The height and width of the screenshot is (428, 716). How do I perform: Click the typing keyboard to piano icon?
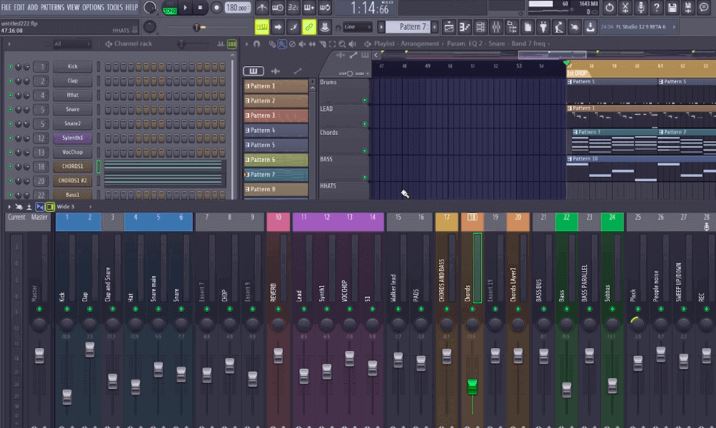(262, 27)
